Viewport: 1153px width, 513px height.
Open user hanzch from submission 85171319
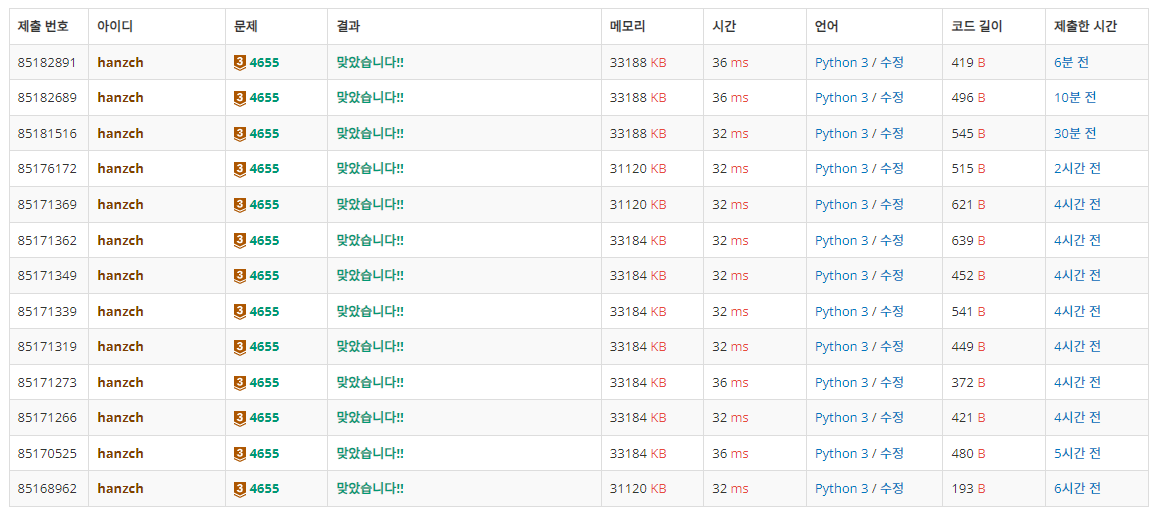pyautogui.click(x=120, y=347)
